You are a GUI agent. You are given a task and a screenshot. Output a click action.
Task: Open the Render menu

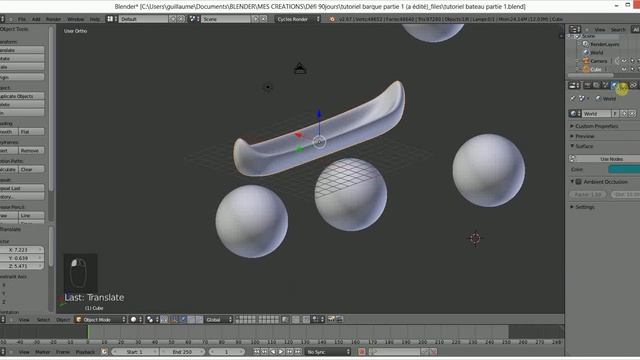tap(53, 19)
